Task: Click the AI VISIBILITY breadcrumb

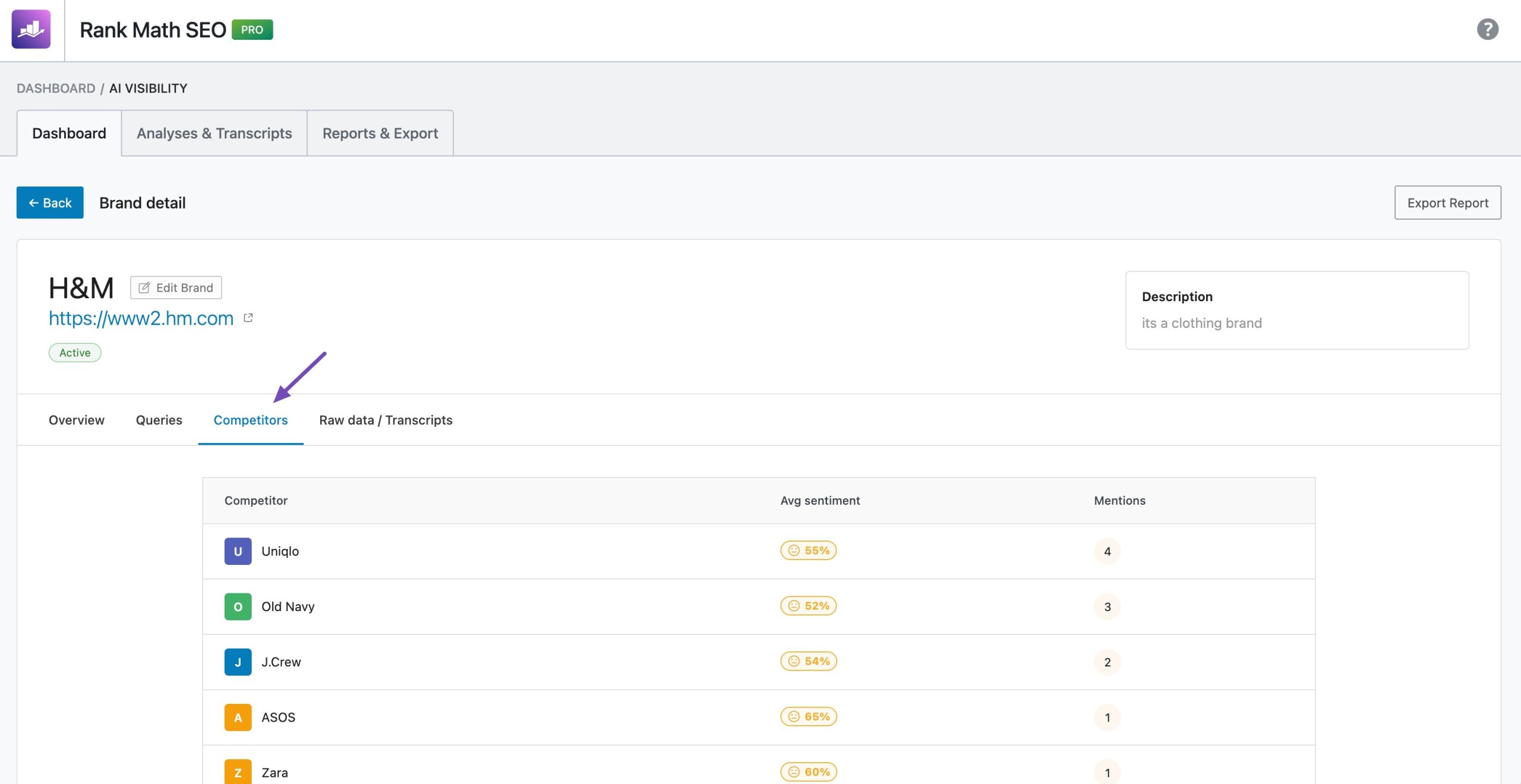Action: click(148, 88)
